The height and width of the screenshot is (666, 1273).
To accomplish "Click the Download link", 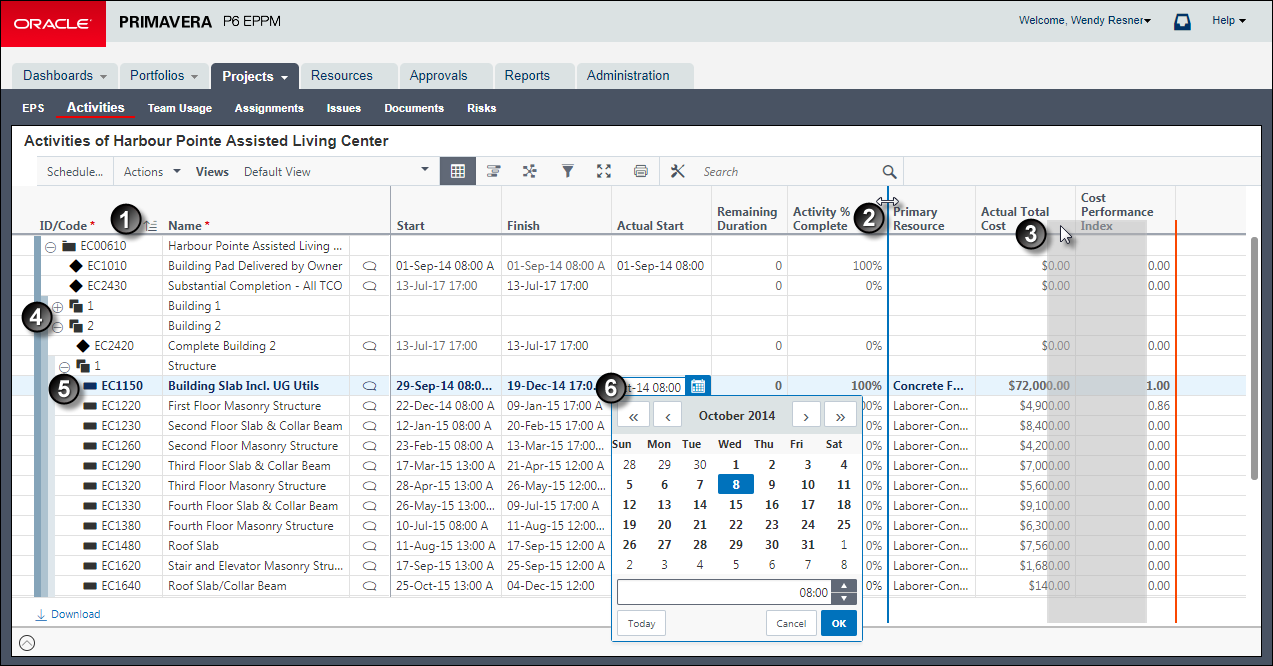I will 68,614.
